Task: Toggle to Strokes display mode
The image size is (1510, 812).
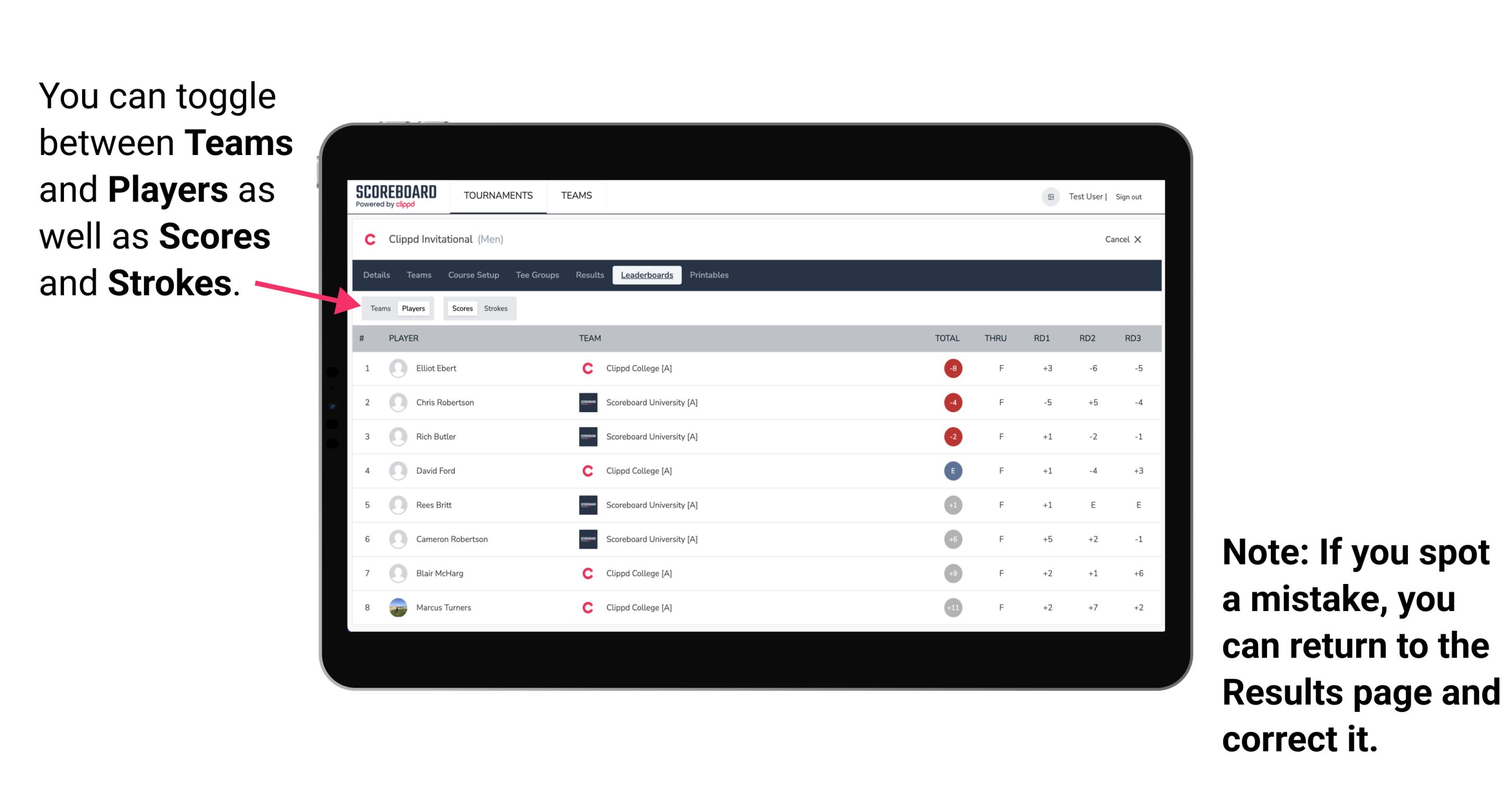Action: click(497, 308)
